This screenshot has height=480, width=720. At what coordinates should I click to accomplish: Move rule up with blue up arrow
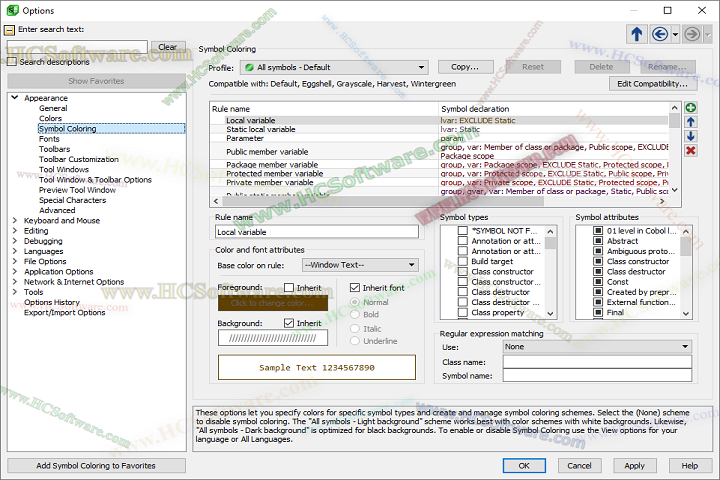(x=691, y=121)
